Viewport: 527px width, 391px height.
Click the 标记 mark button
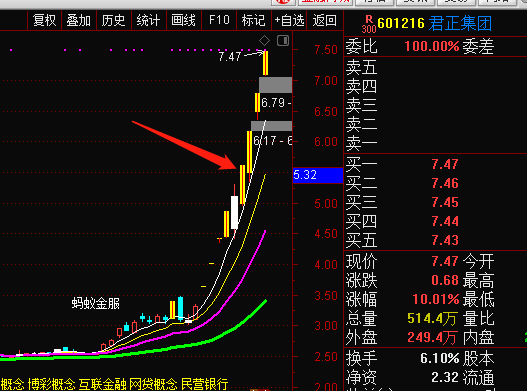point(254,21)
